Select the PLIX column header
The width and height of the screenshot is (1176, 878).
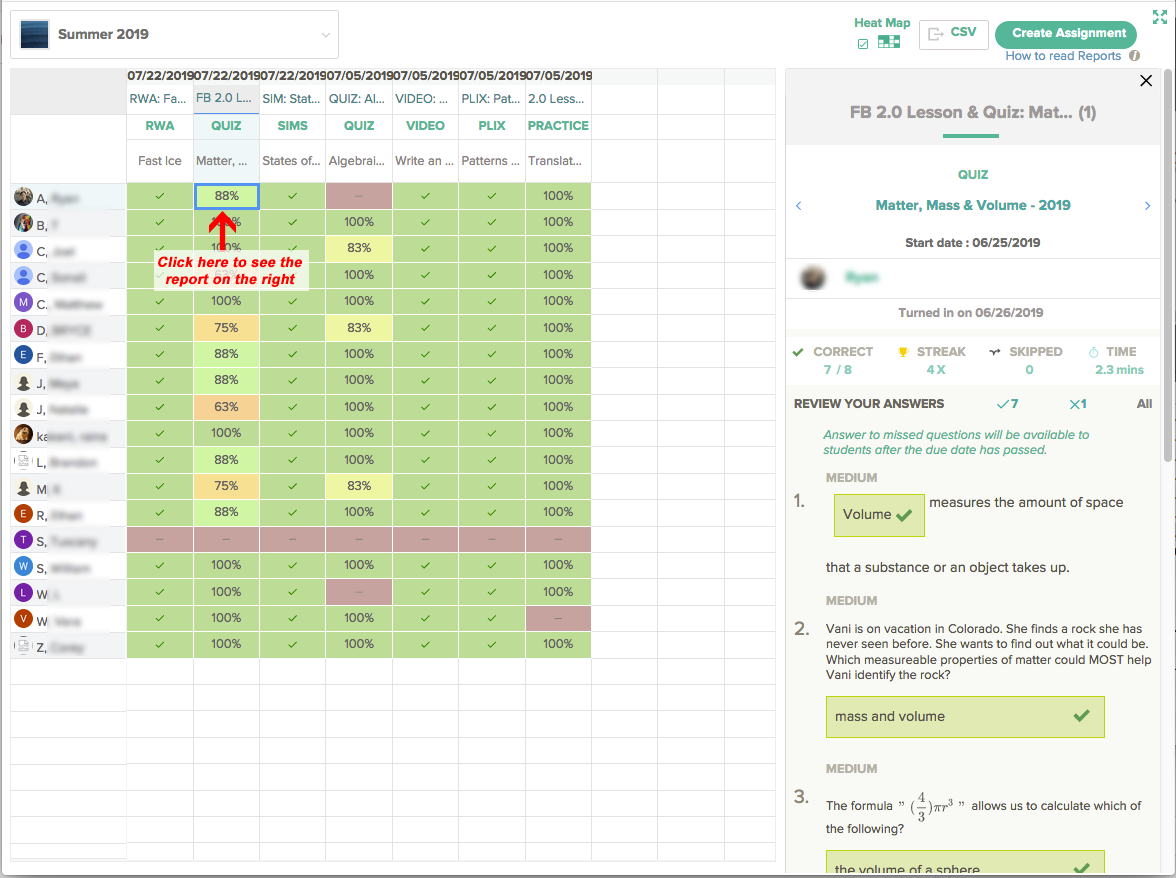pyautogui.click(x=492, y=126)
